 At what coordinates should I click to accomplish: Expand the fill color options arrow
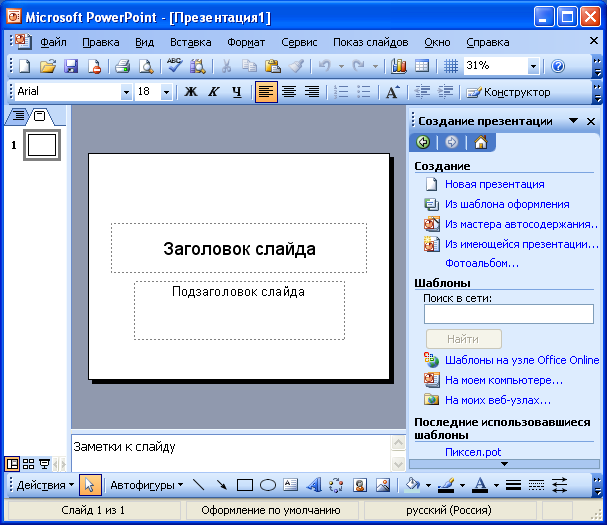(428, 486)
